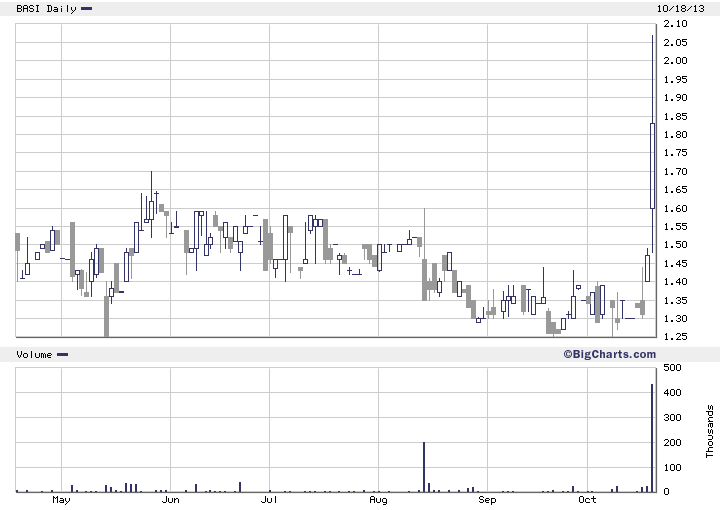The width and height of the screenshot is (720, 510).
Task: Click the 2.00 price axis label
Action: pyautogui.click(x=675, y=61)
